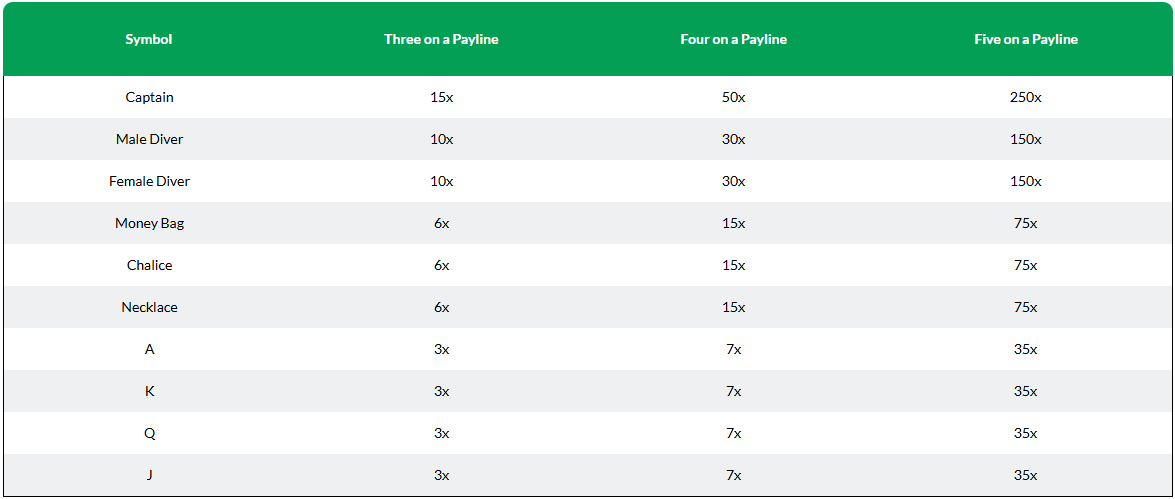Click the Chalice row label

(x=149, y=265)
